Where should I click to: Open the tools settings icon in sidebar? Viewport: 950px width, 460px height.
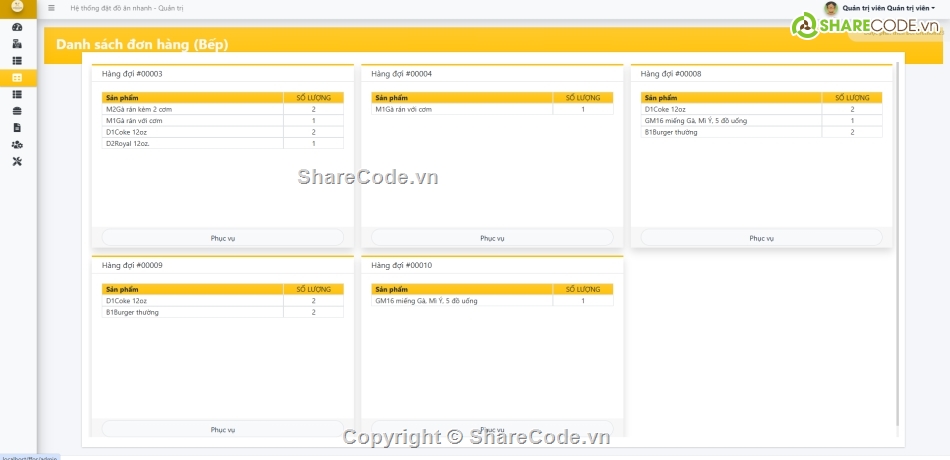[17, 162]
